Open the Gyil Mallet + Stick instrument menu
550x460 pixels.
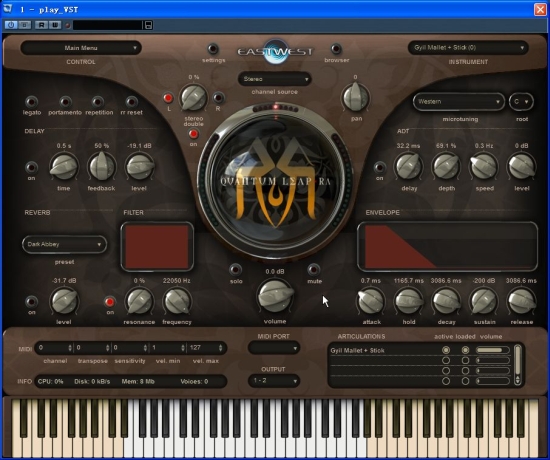click(x=468, y=47)
